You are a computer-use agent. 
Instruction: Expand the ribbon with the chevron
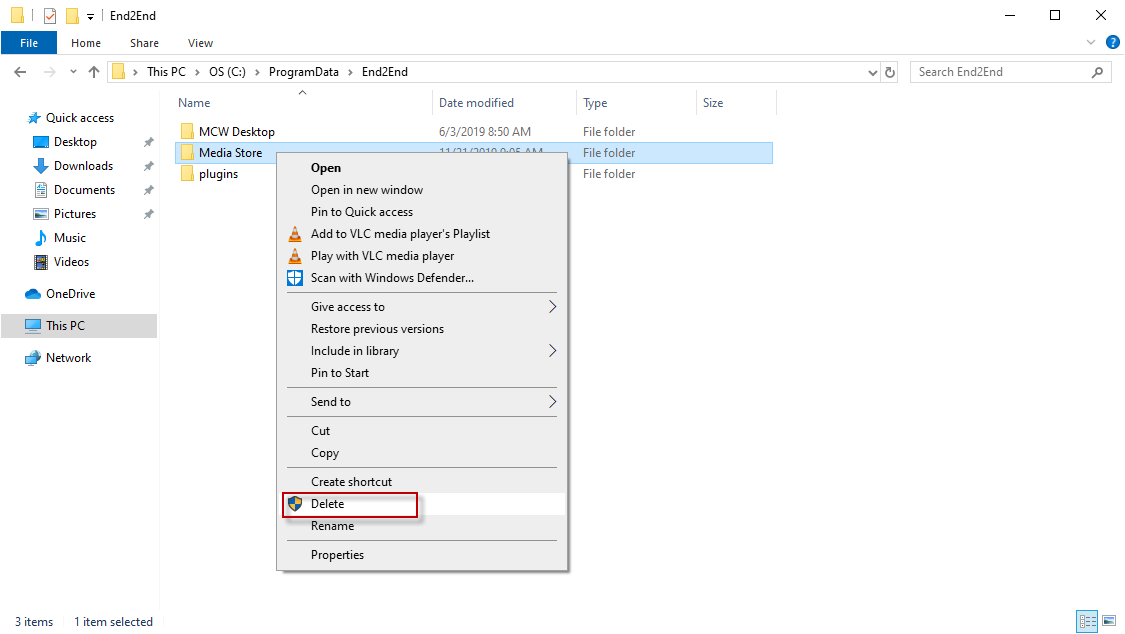1092,42
